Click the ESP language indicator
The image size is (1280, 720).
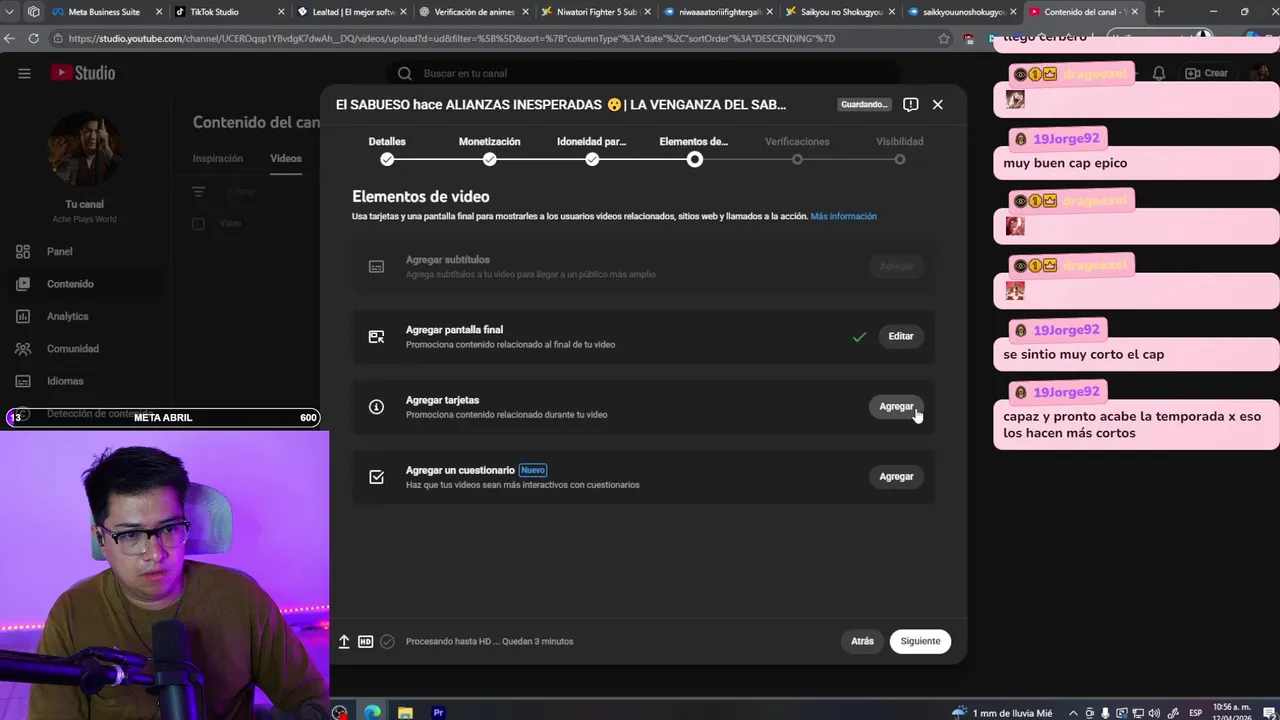pyautogui.click(x=1195, y=713)
